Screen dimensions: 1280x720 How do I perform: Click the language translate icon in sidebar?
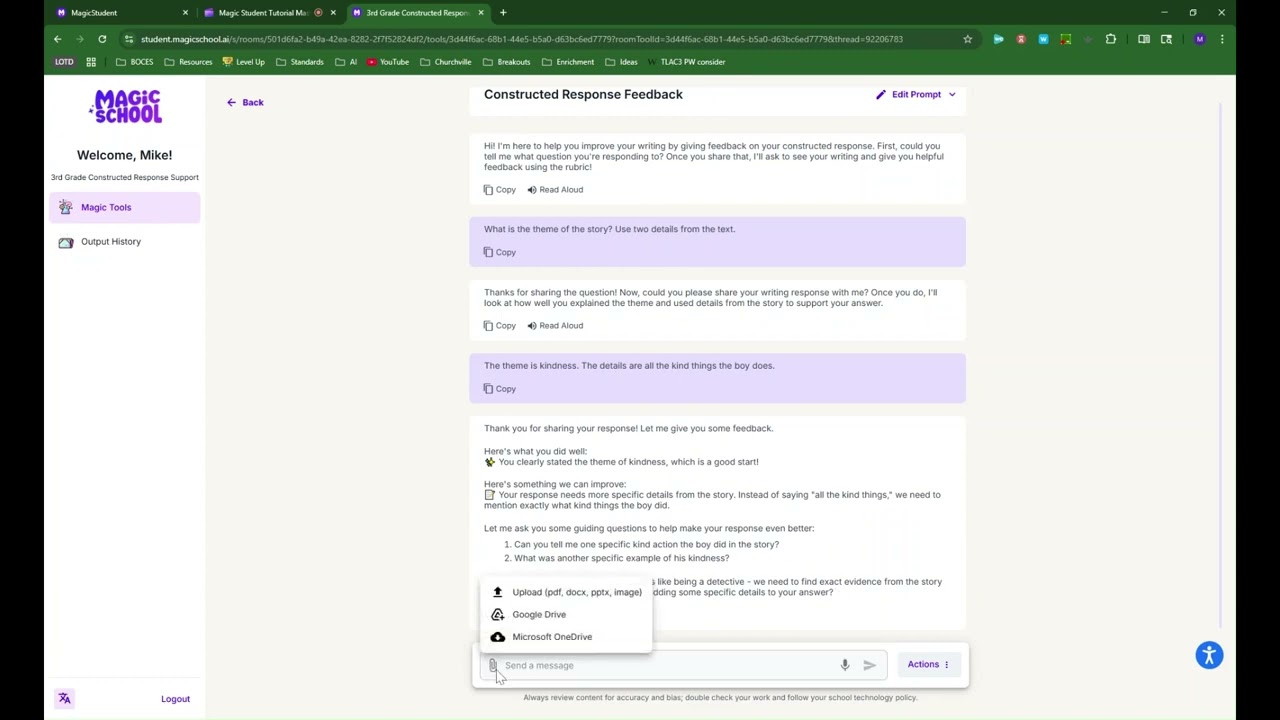pyautogui.click(x=64, y=698)
